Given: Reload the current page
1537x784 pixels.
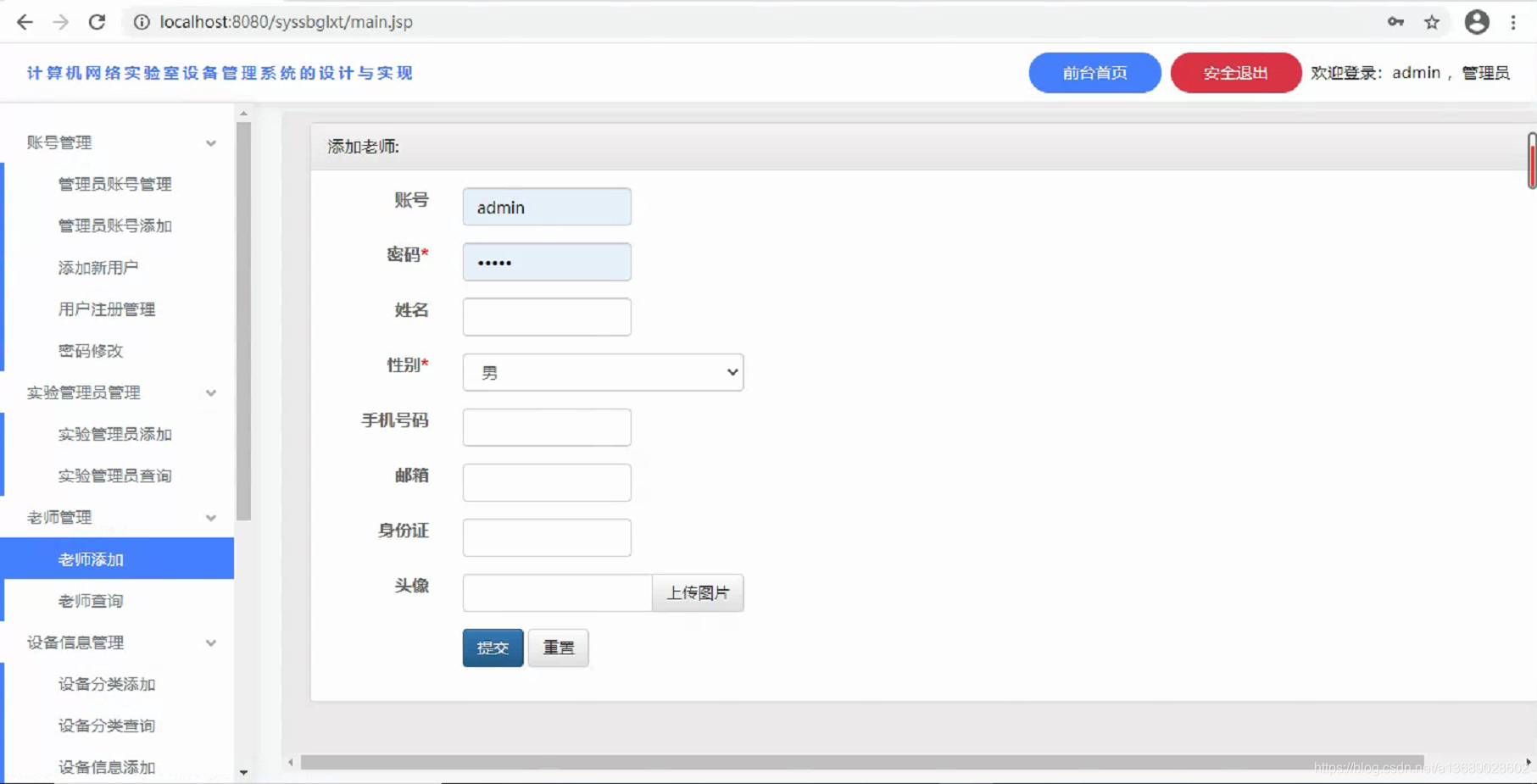Looking at the screenshot, I should 97,22.
